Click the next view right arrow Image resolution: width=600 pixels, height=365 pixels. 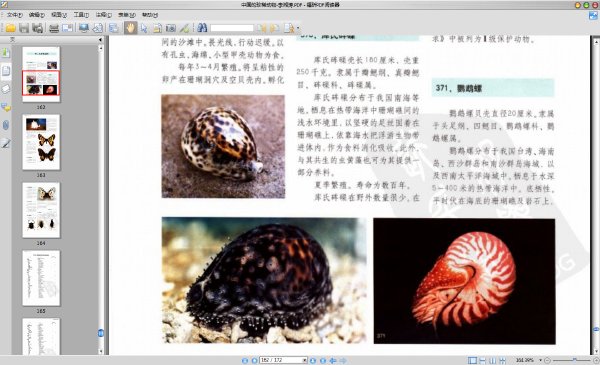(x=343, y=360)
